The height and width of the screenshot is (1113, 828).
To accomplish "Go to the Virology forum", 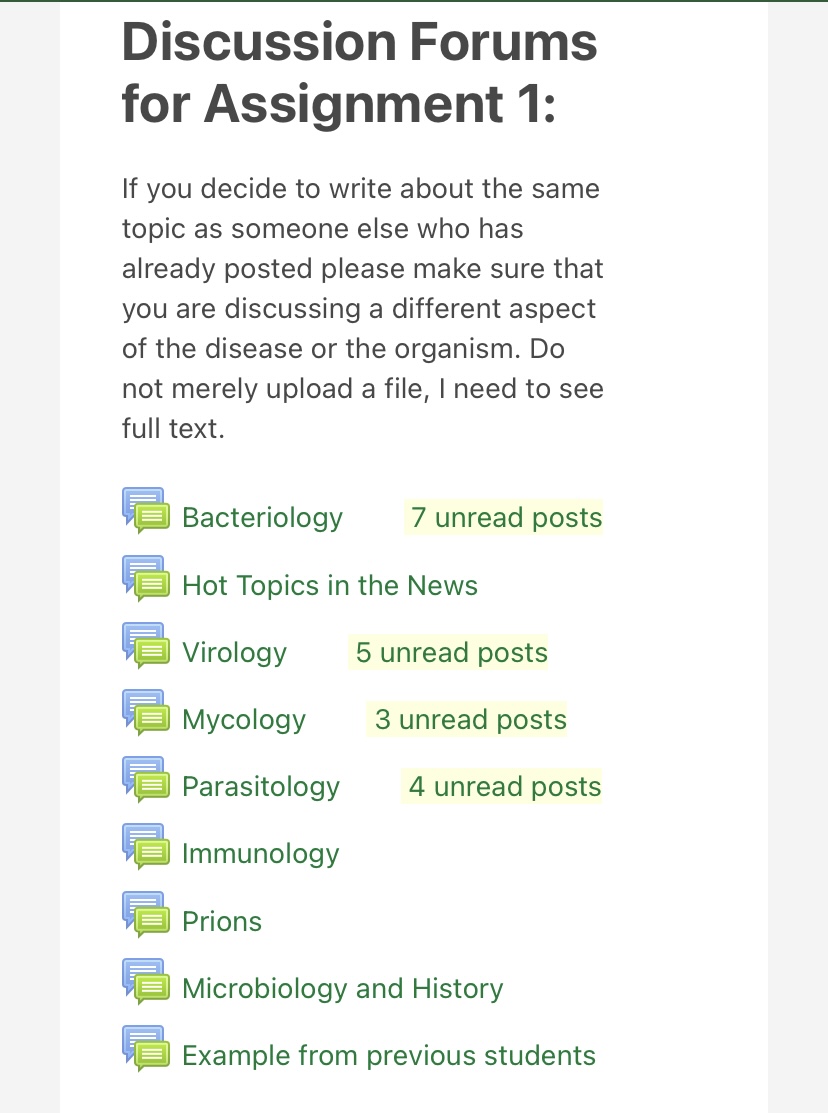I will click(234, 653).
